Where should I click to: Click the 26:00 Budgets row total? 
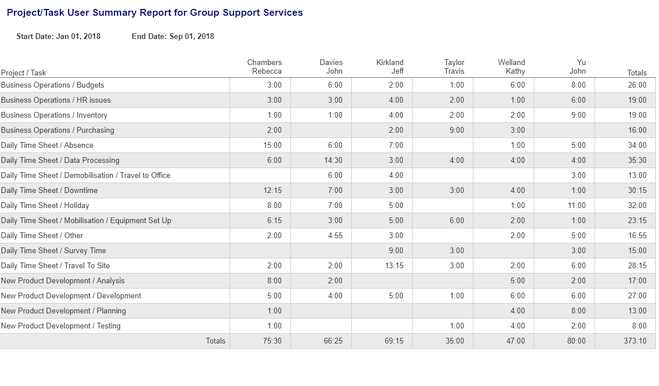coord(637,85)
